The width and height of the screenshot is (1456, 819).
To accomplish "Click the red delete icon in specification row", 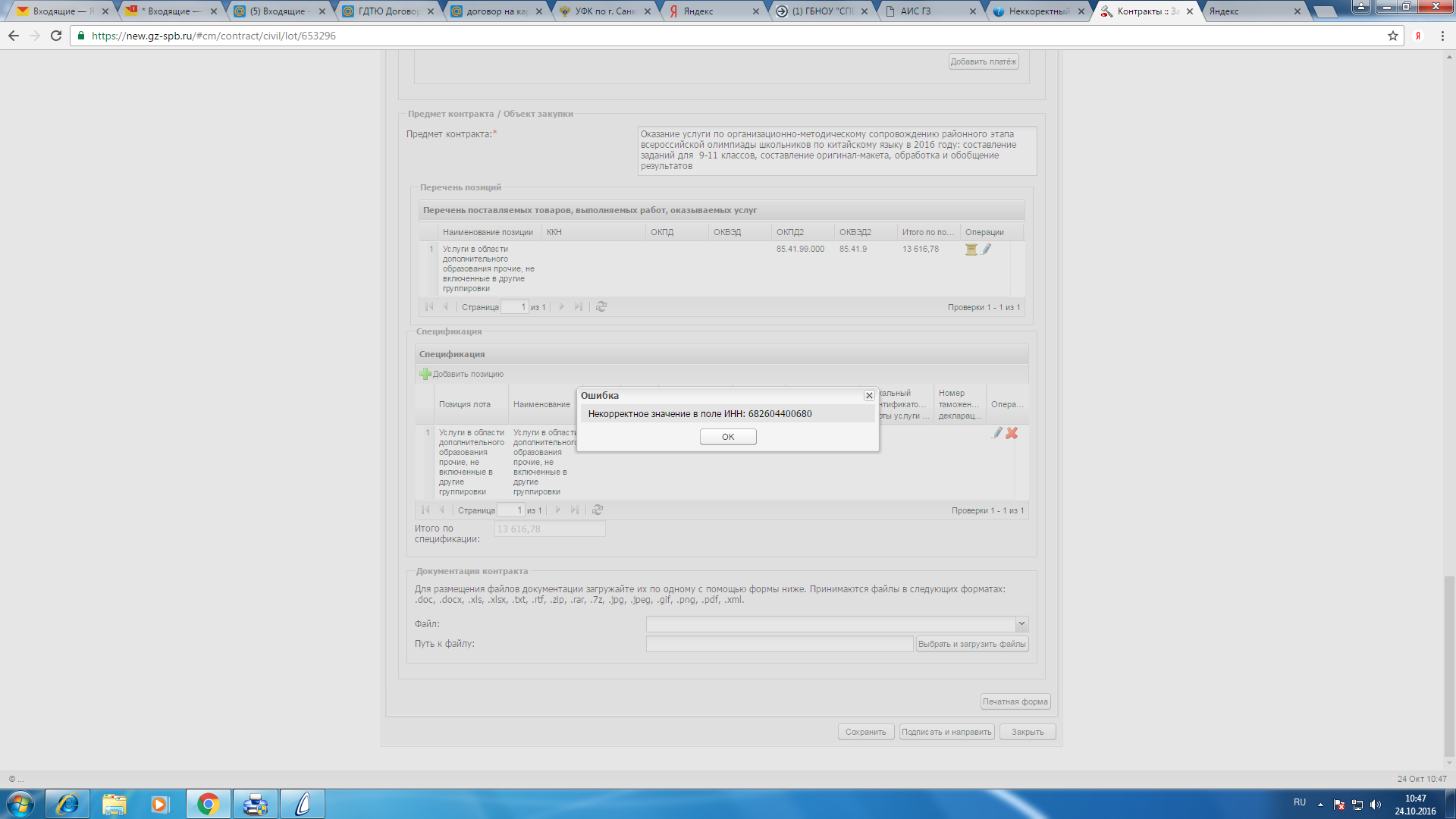I will pos(1012,433).
